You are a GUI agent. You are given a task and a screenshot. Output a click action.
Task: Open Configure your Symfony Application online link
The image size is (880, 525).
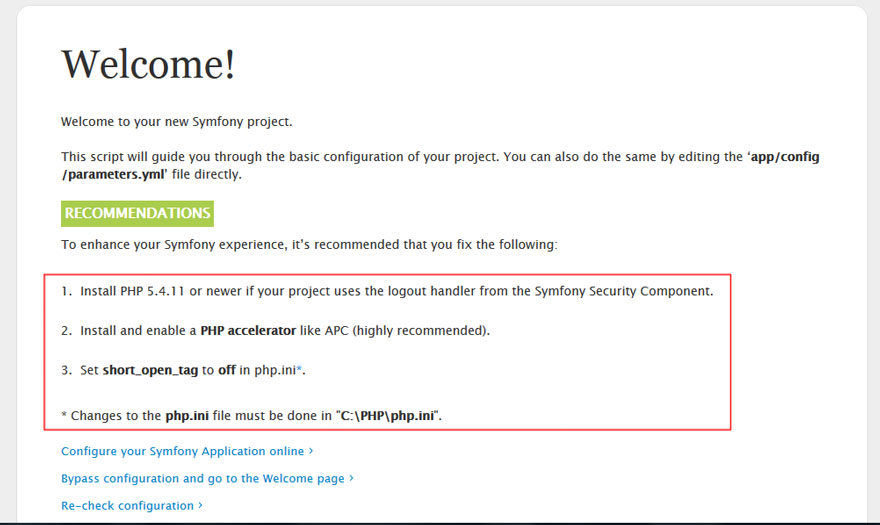pyautogui.click(x=182, y=451)
